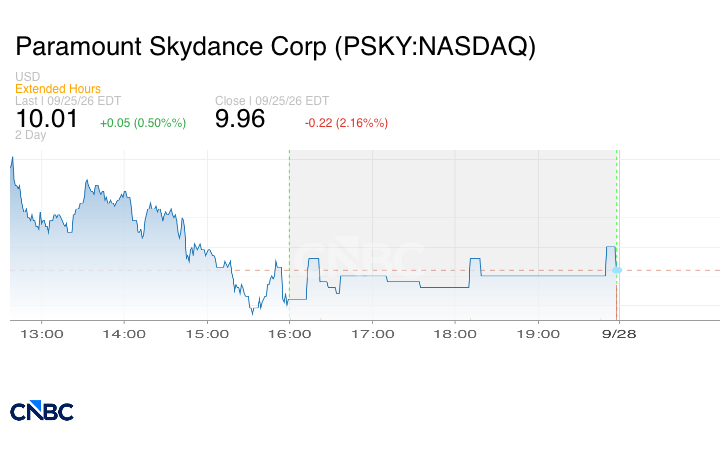Click the 13:00 time axis label

tap(42, 334)
